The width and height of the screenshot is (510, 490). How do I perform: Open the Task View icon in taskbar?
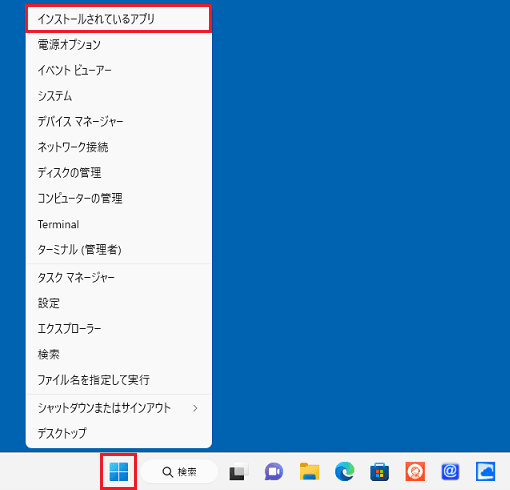pos(239,472)
